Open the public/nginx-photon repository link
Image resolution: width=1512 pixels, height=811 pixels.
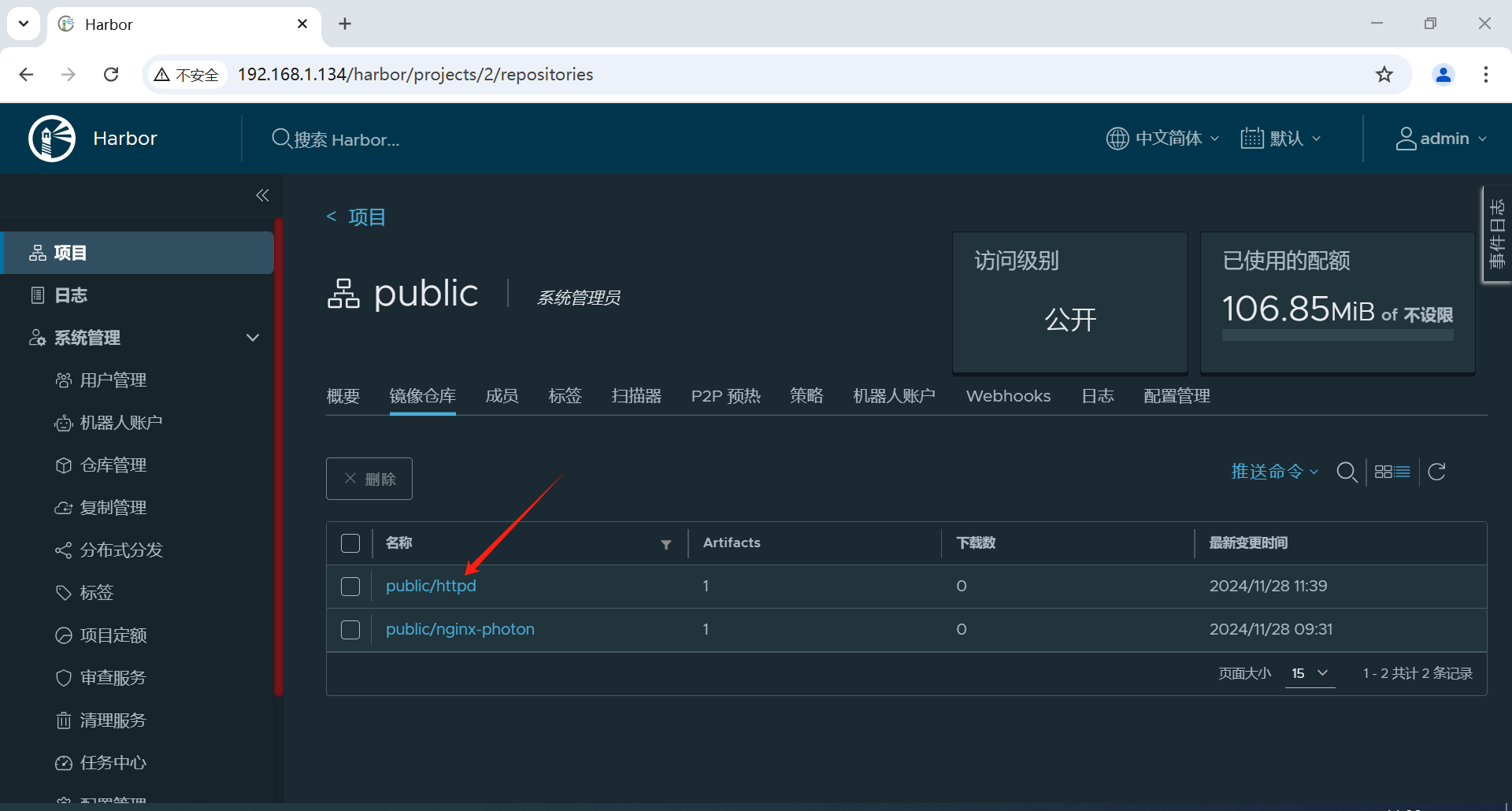460,630
